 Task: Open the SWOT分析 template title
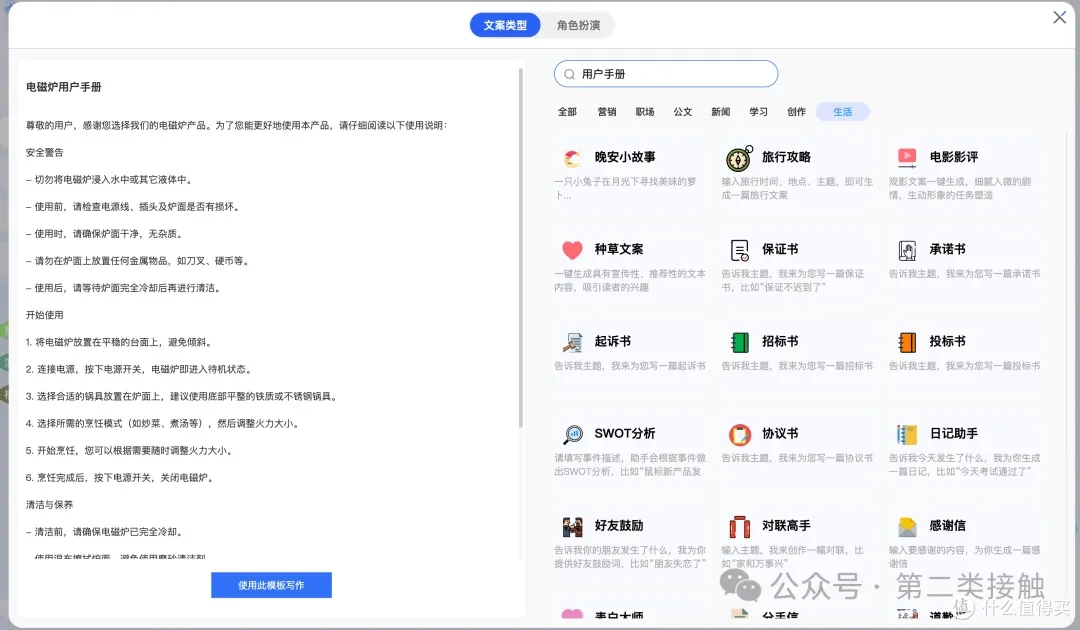(x=625, y=434)
